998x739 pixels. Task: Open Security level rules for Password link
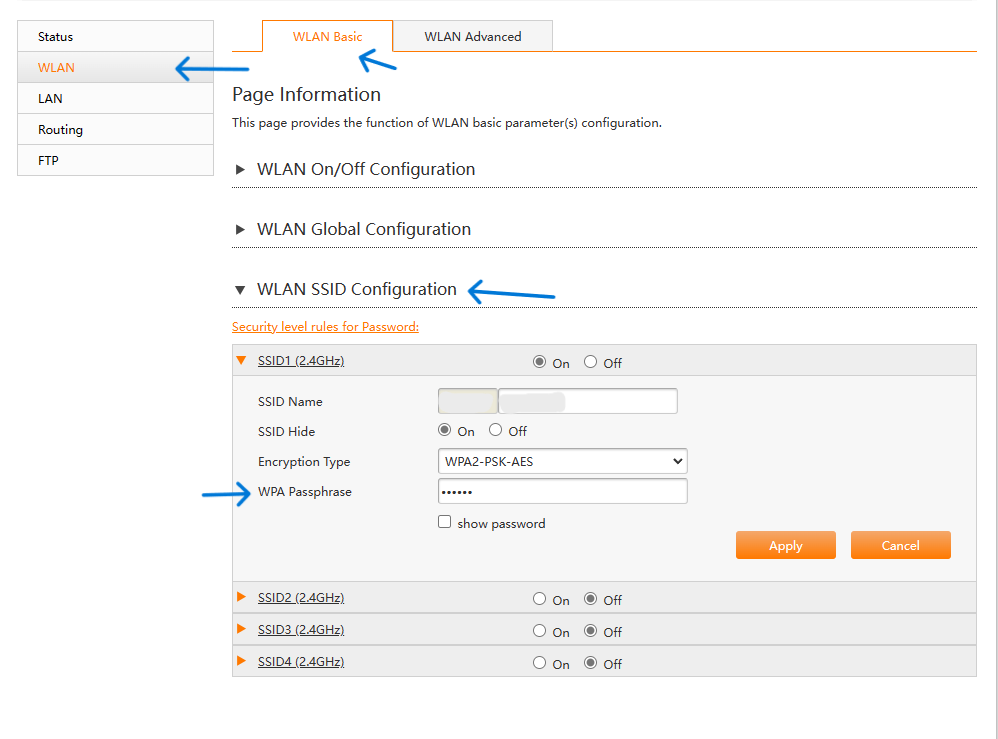point(325,327)
